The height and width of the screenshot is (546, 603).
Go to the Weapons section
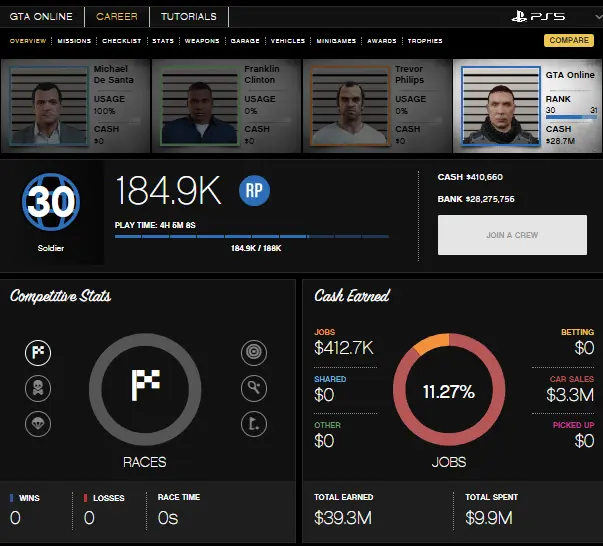coord(201,41)
